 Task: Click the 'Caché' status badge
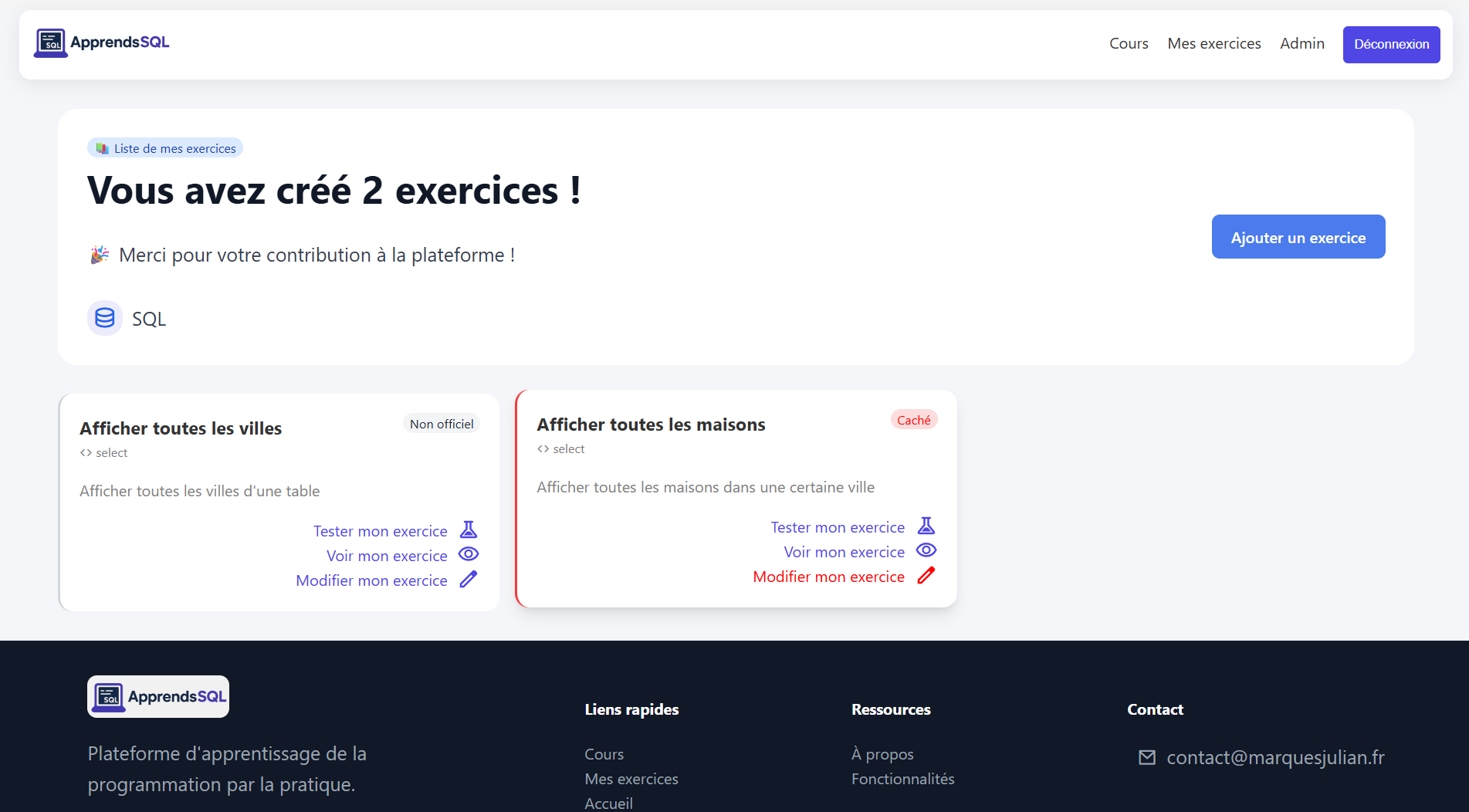(x=914, y=419)
